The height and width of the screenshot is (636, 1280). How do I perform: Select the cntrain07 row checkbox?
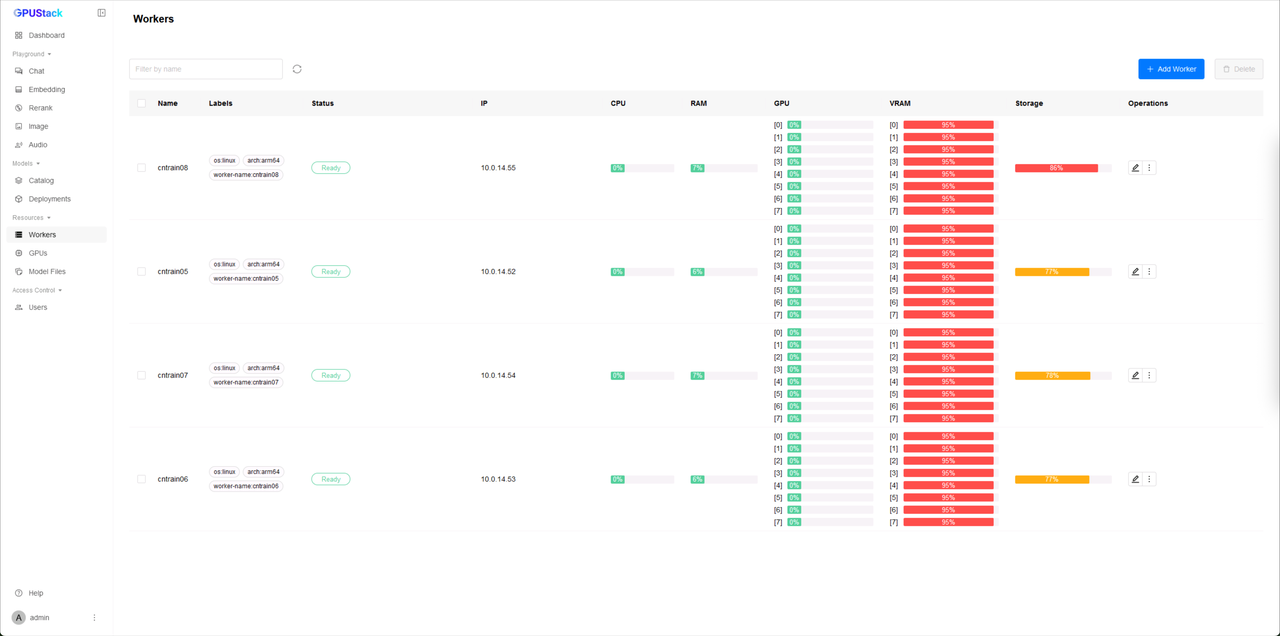pyautogui.click(x=142, y=376)
